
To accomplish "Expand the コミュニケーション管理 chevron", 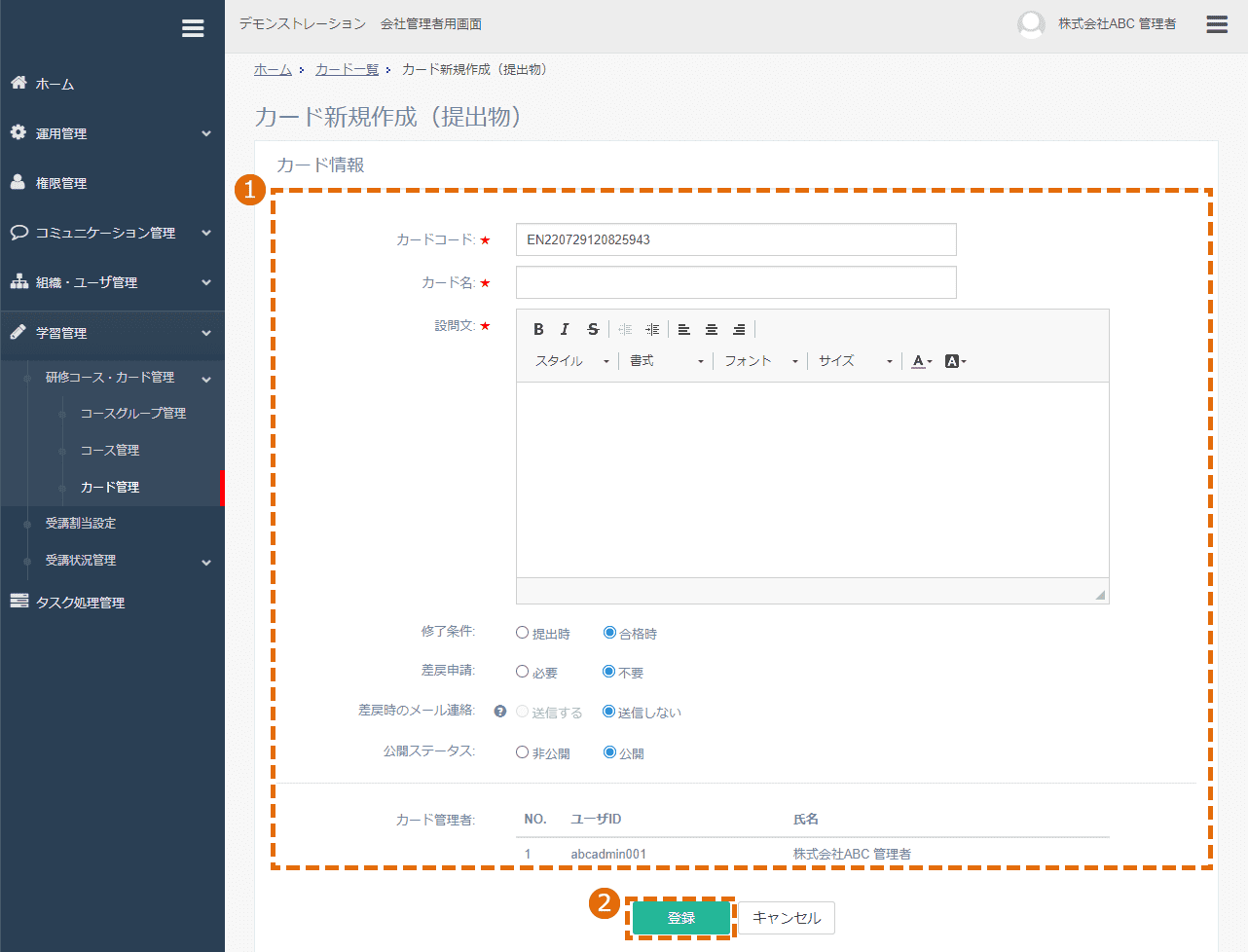I will click(206, 233).
